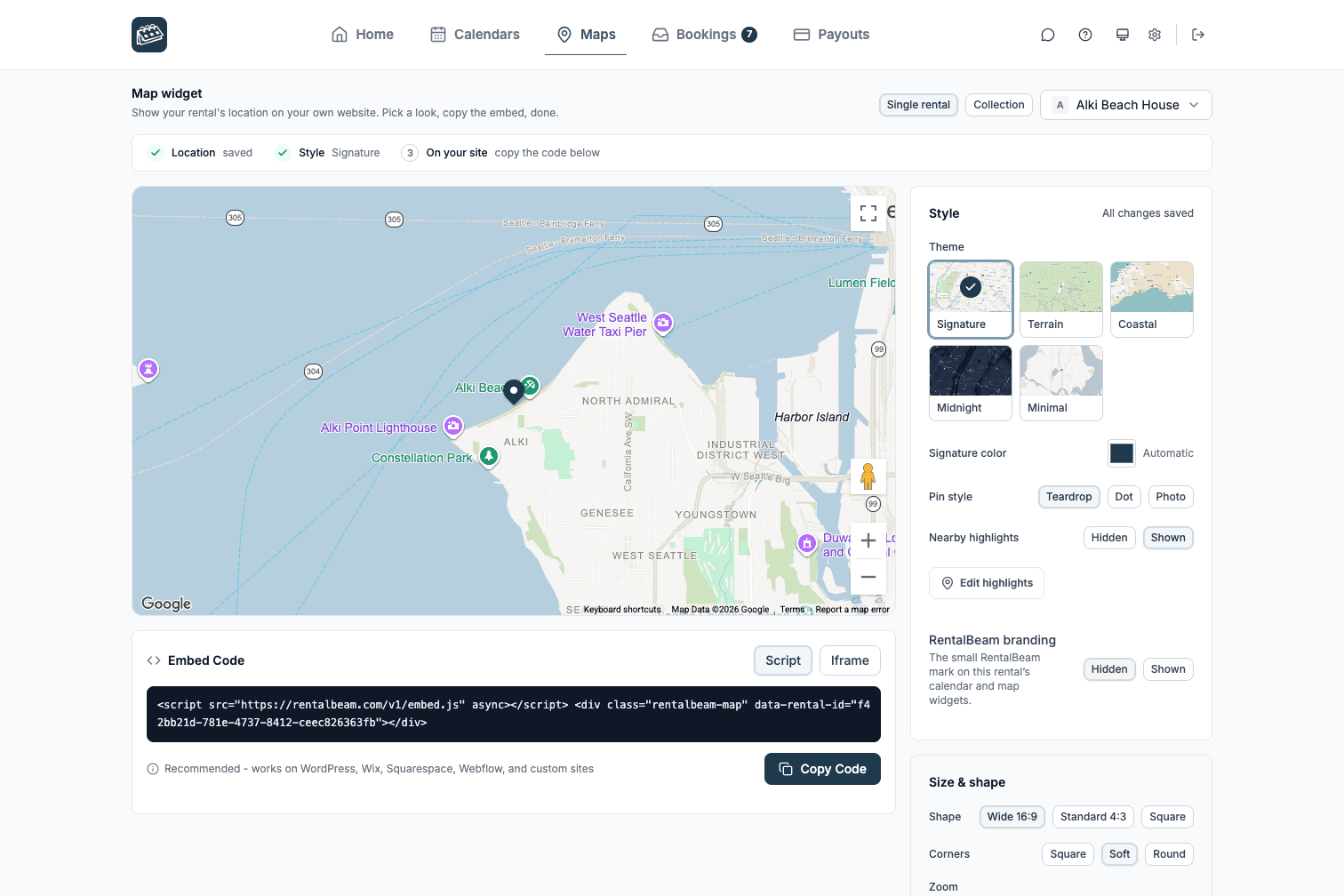Open map Terms link
Screen dimensions: 1344x896
792,610
